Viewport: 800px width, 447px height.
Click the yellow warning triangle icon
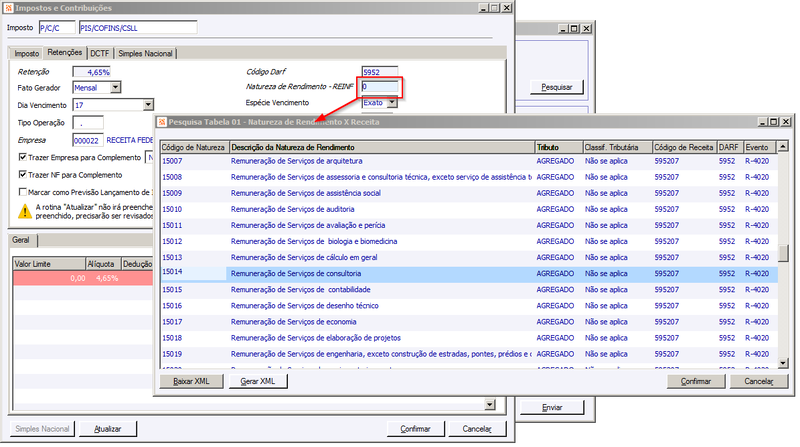coord(24,211)
